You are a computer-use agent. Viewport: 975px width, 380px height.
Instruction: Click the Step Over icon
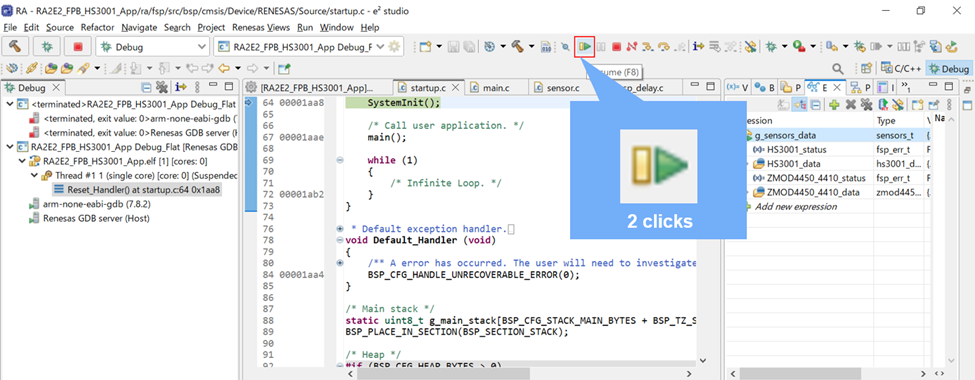tap(664, 47)
